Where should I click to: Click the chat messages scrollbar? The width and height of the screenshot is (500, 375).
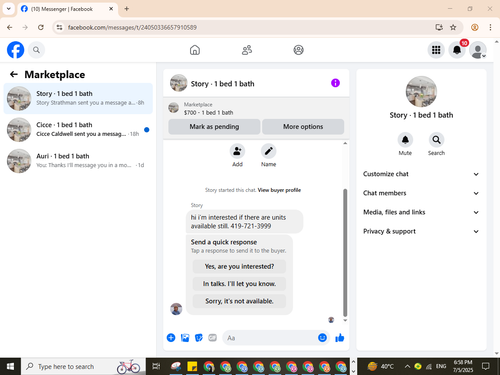[345, 253]
